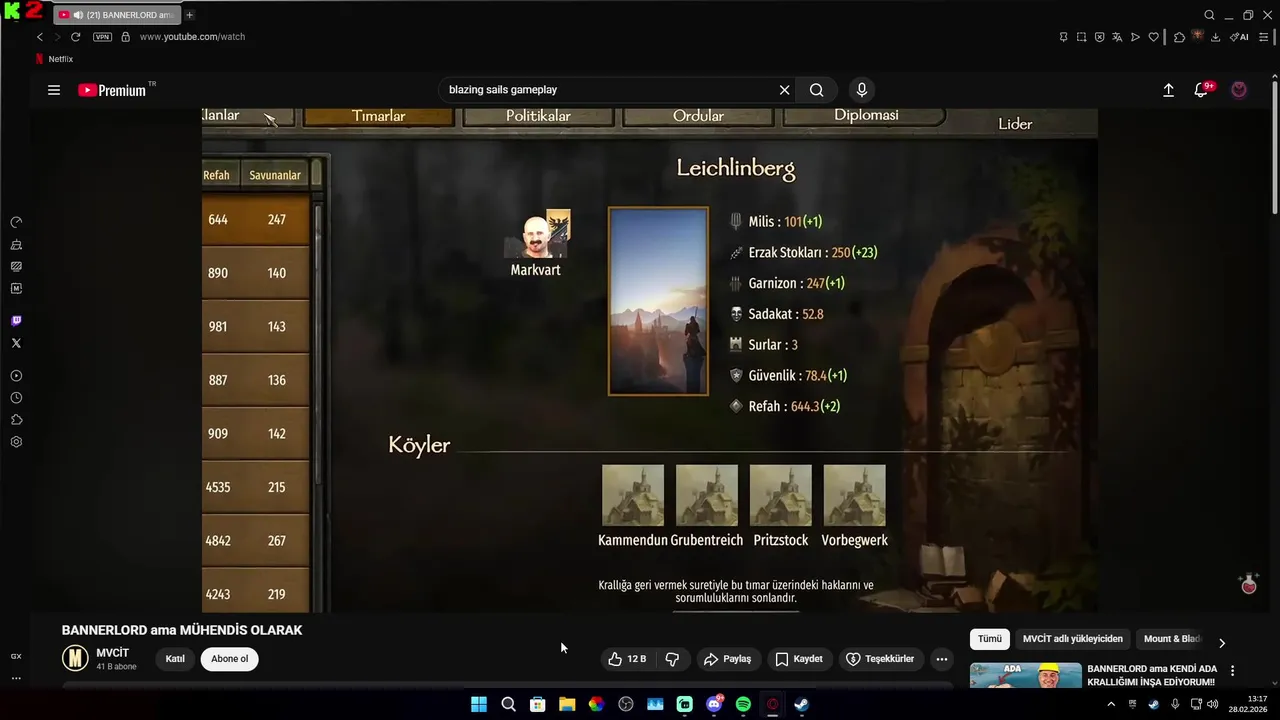
Task: Click the translate page icon
Action: tap(1117, 37)
